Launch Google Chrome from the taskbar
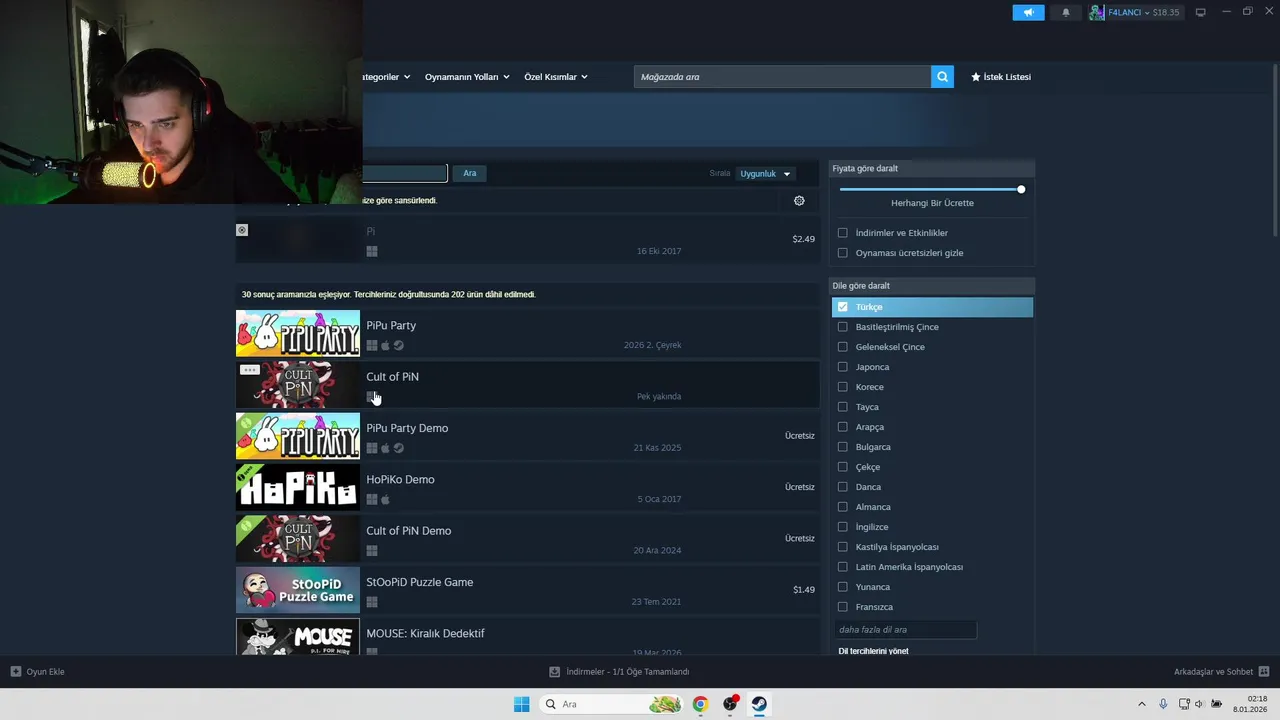 click(700, 704)
